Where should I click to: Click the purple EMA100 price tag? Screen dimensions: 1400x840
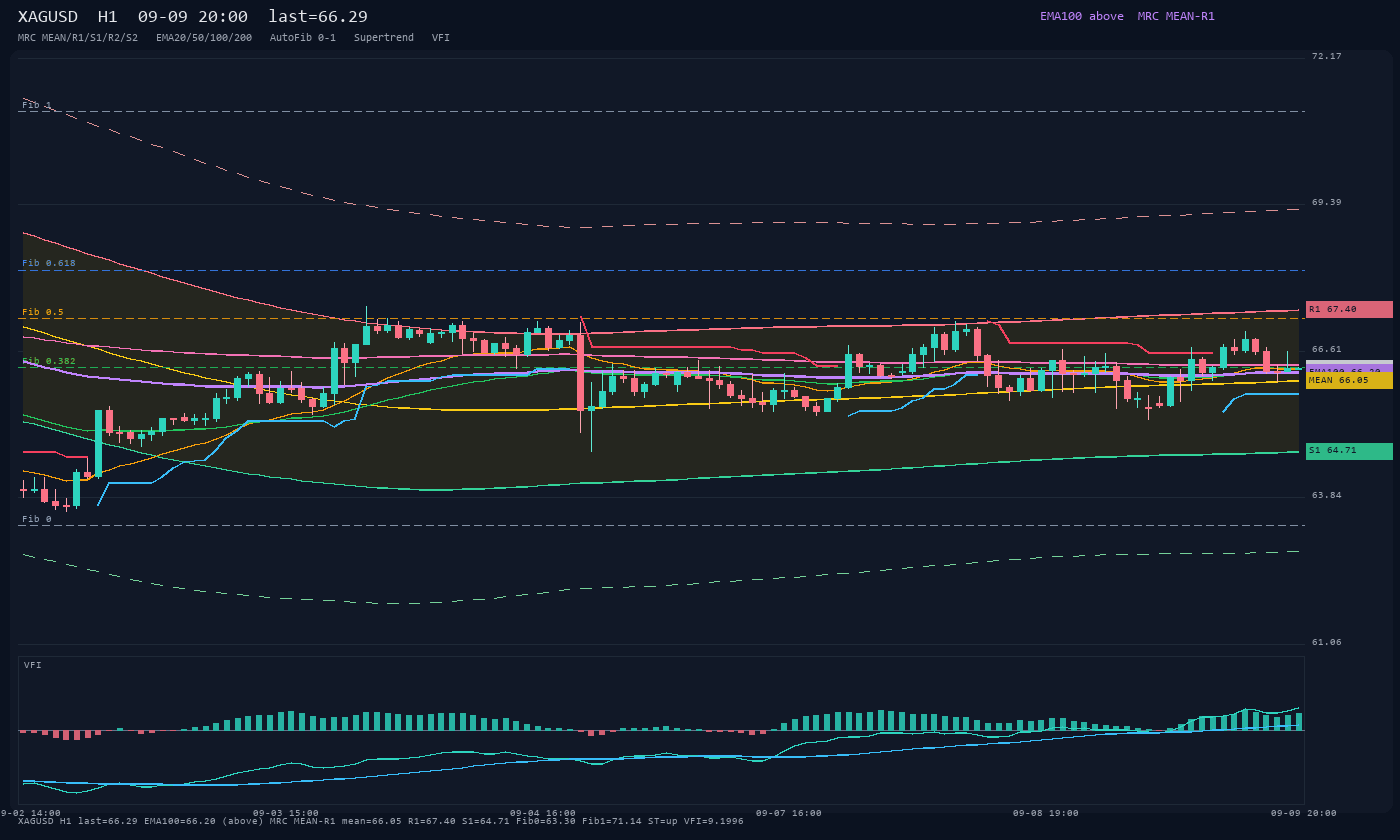point(1349,367)
